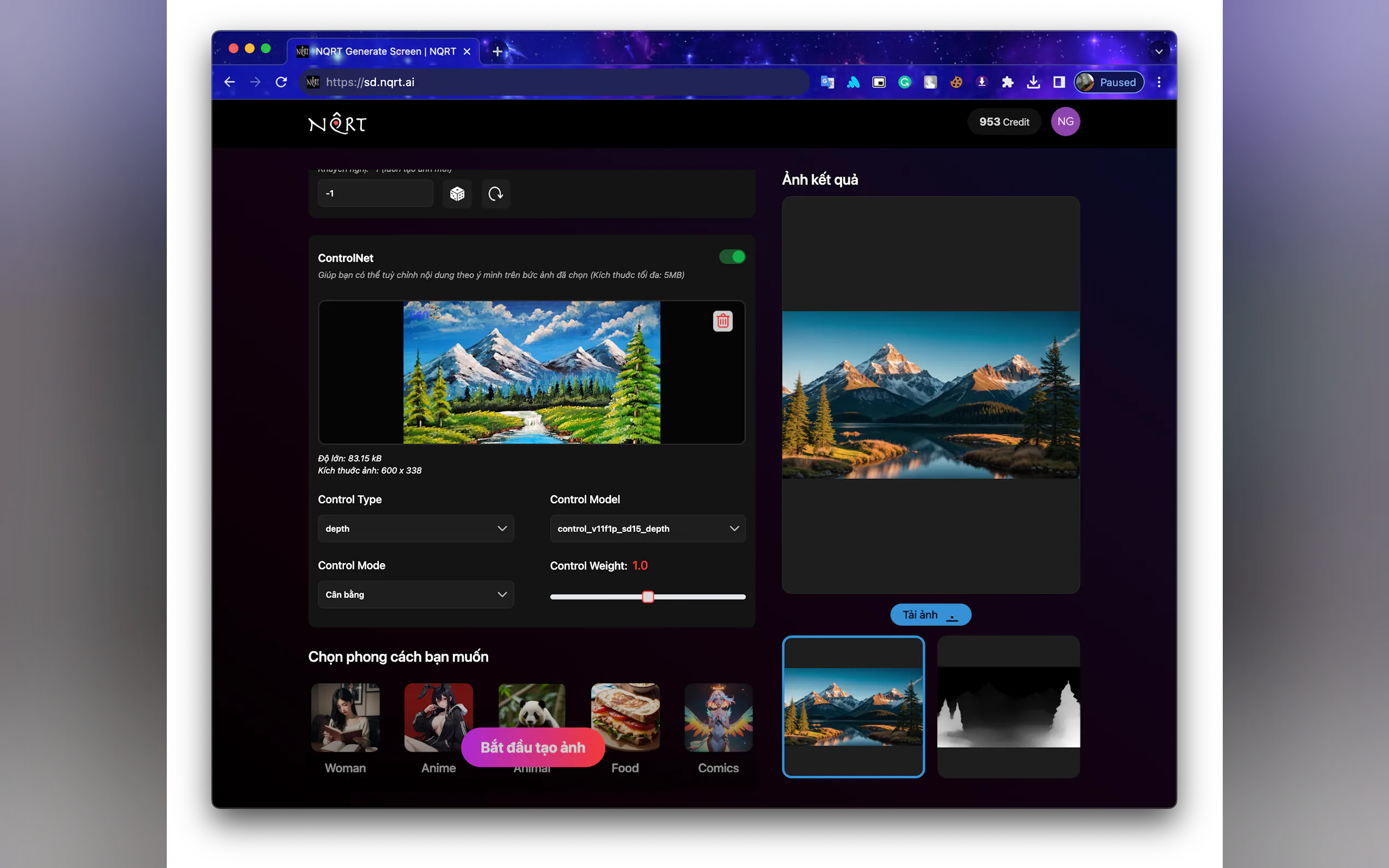
Task: Reload the page with the refresh icon
Action: coord(281,82)
